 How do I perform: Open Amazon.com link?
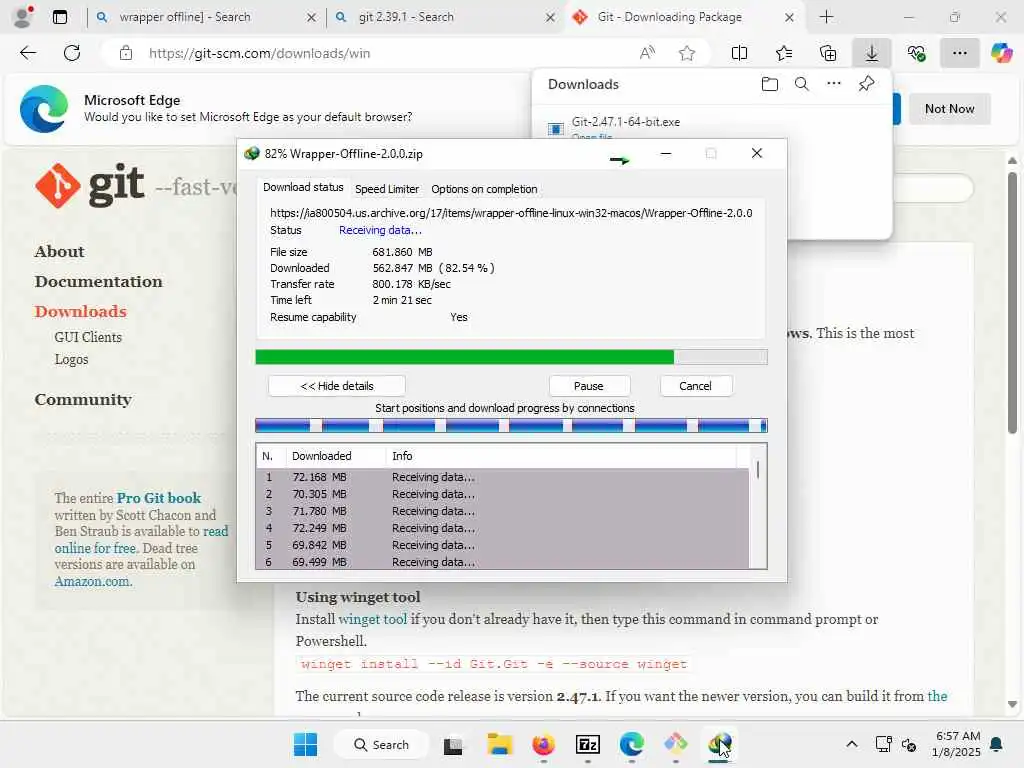(93, 581)
